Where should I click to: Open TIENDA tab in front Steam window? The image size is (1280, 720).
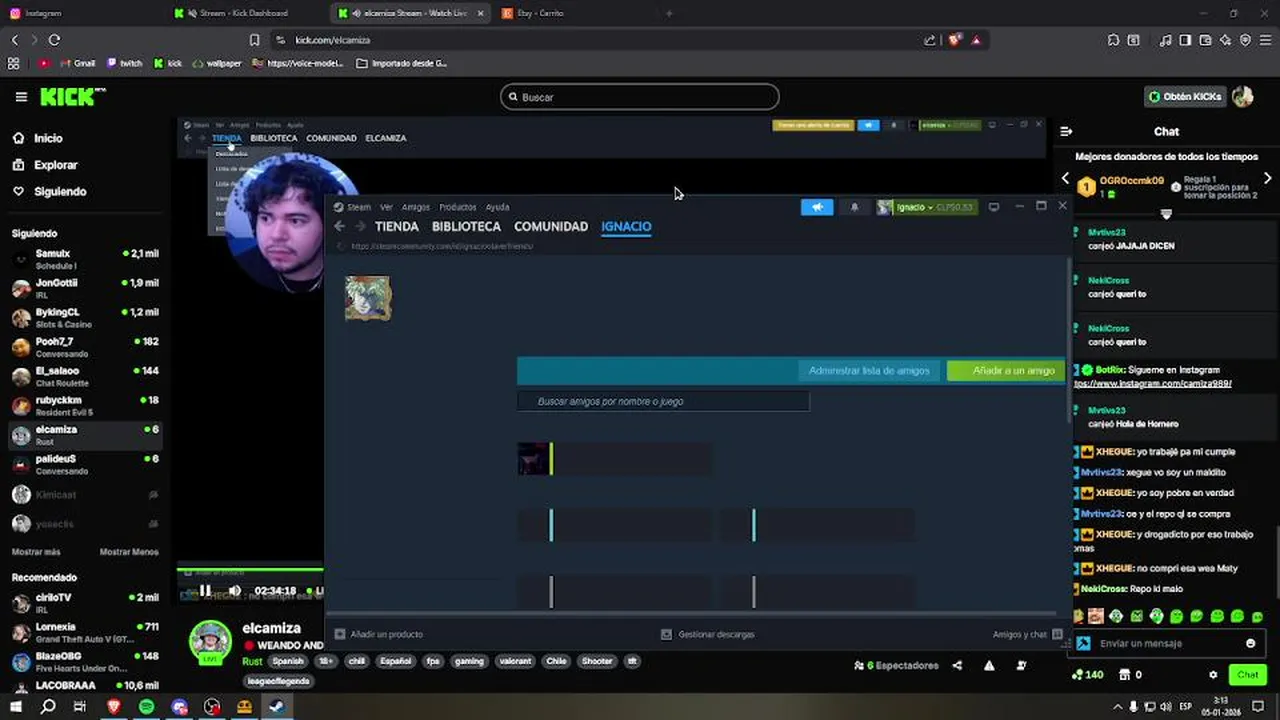[x=397, y=227]
